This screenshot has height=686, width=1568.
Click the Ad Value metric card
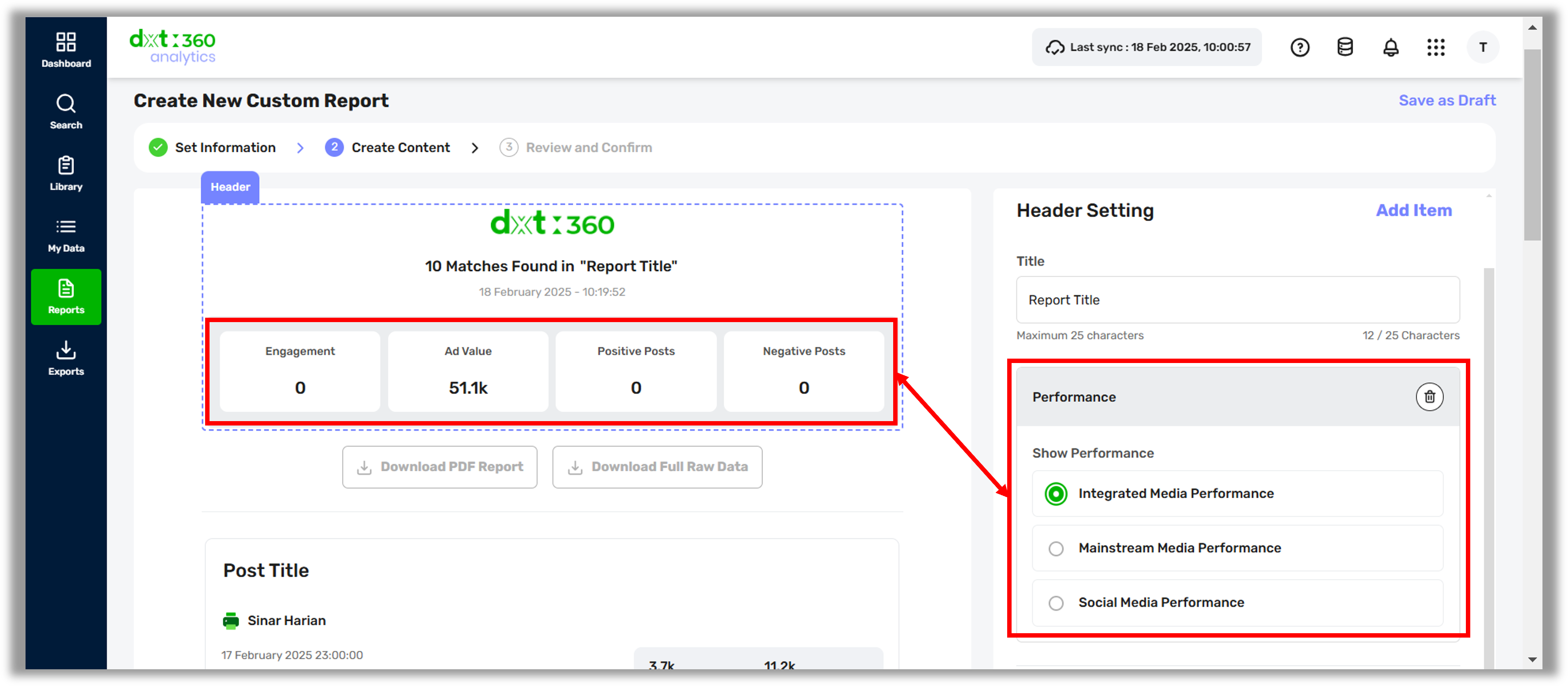[468, 371]
